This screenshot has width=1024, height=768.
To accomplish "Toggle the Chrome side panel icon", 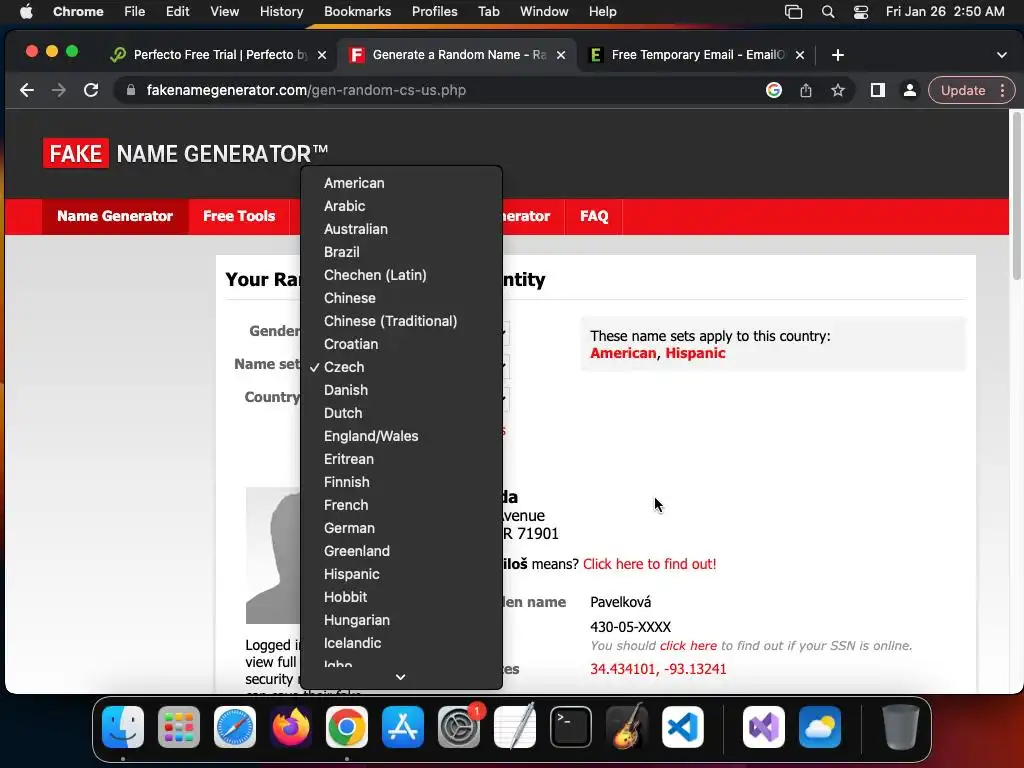I will (878, 90).
